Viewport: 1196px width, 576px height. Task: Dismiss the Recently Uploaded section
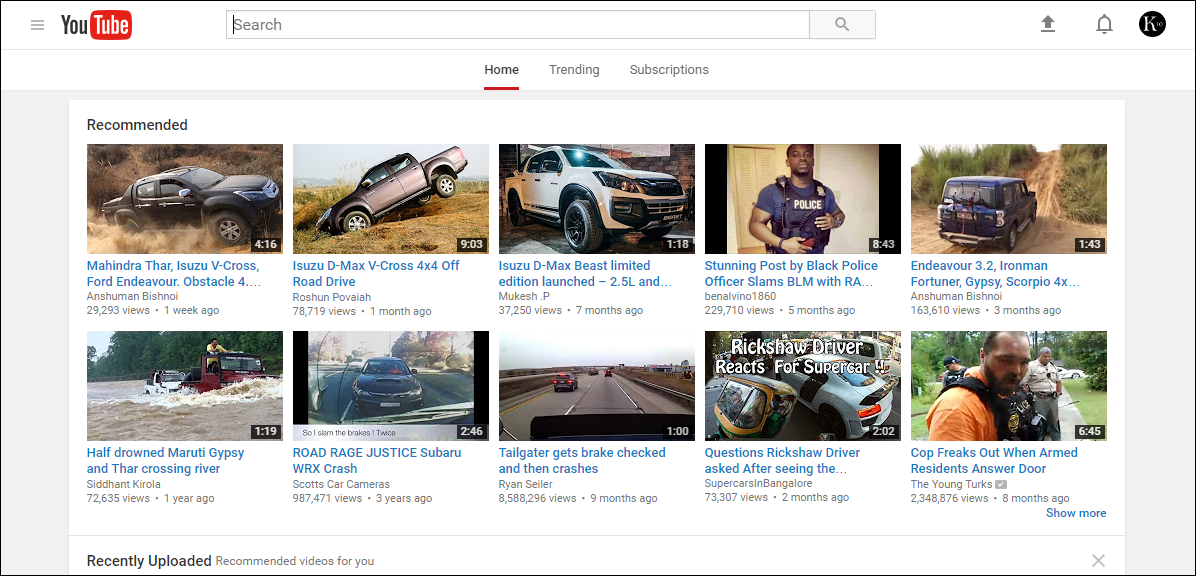1098,561
